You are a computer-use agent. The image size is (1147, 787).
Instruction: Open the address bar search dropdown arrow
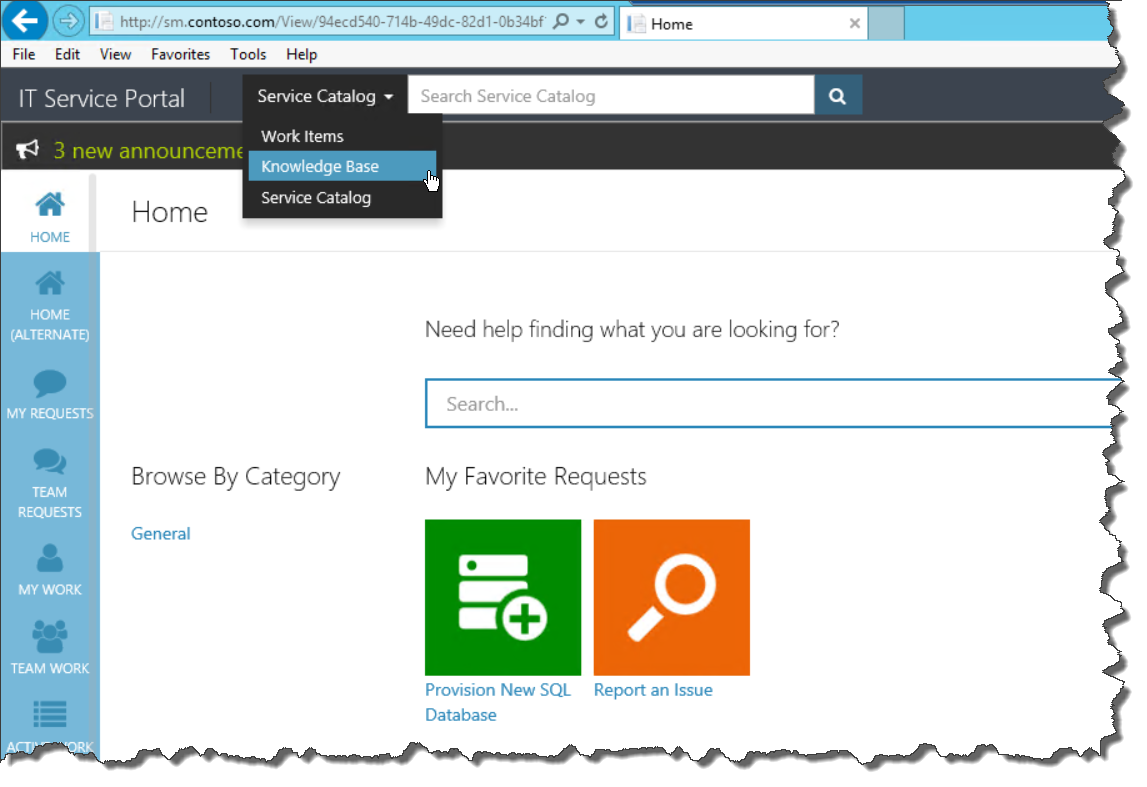581,21
